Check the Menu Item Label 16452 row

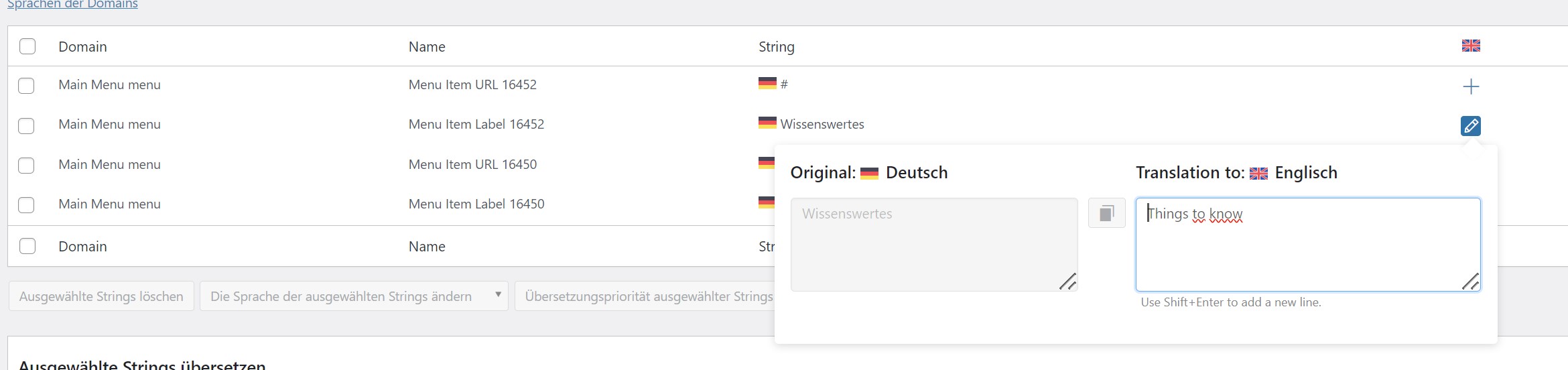pyautogui.click(x=26, y=125)
